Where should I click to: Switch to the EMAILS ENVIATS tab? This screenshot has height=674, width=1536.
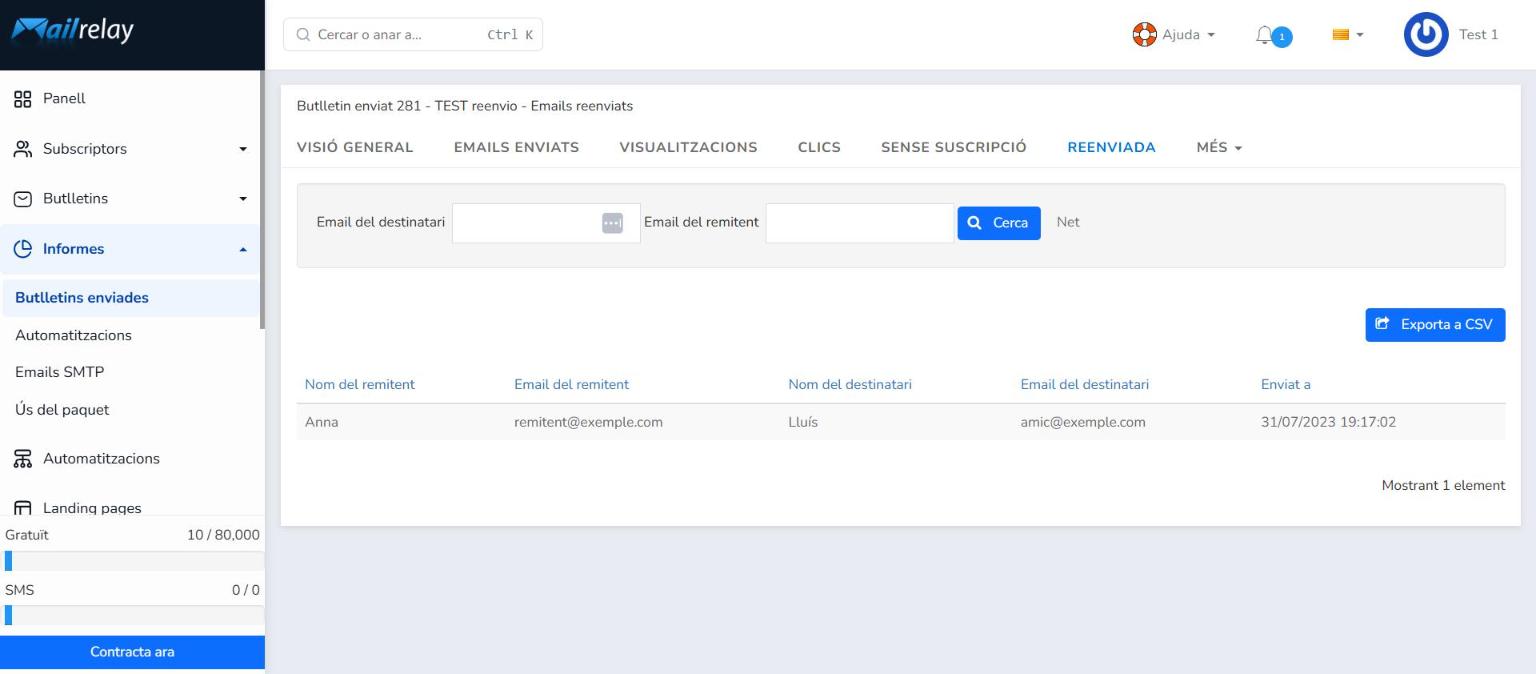[516, 147]
